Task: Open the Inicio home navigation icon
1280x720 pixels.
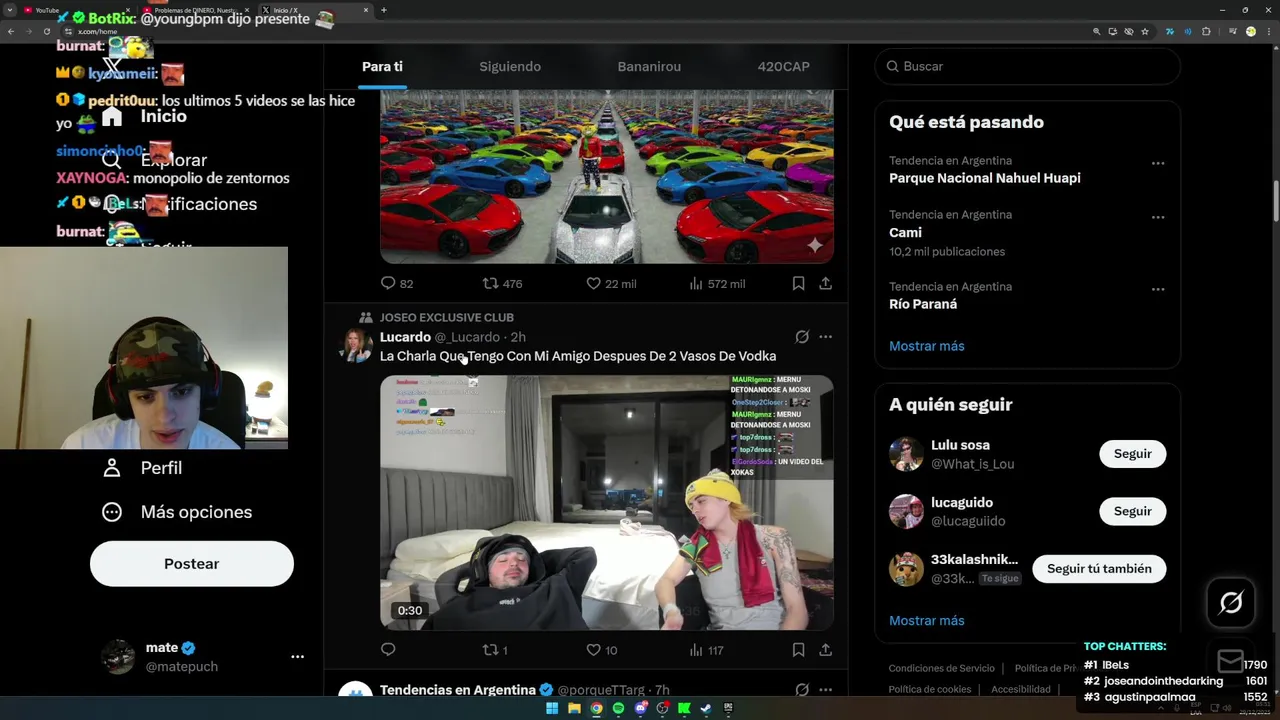Action: 112,117
